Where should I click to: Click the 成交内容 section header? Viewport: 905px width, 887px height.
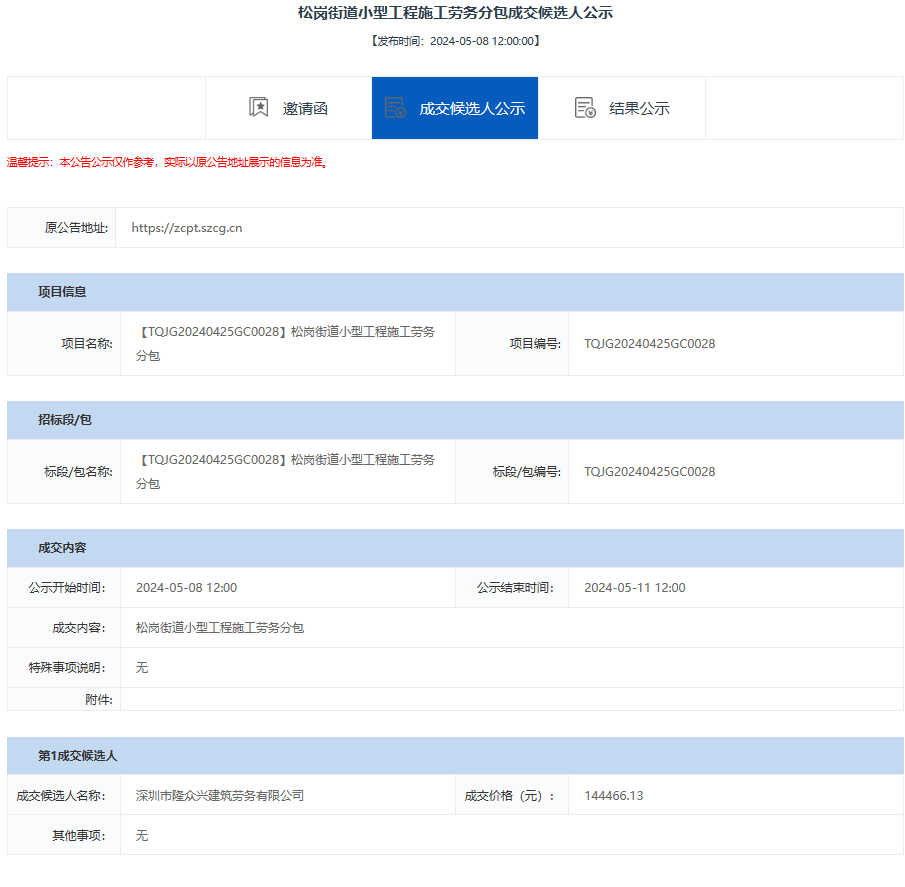[x=62, y=548]
